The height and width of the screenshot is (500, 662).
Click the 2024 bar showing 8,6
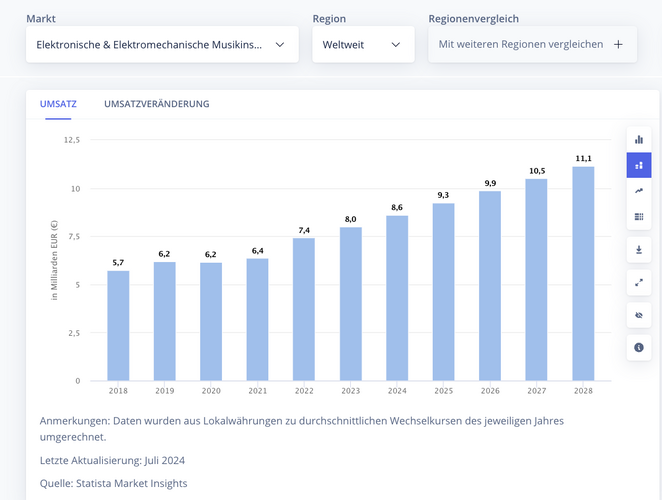[397, 298]
